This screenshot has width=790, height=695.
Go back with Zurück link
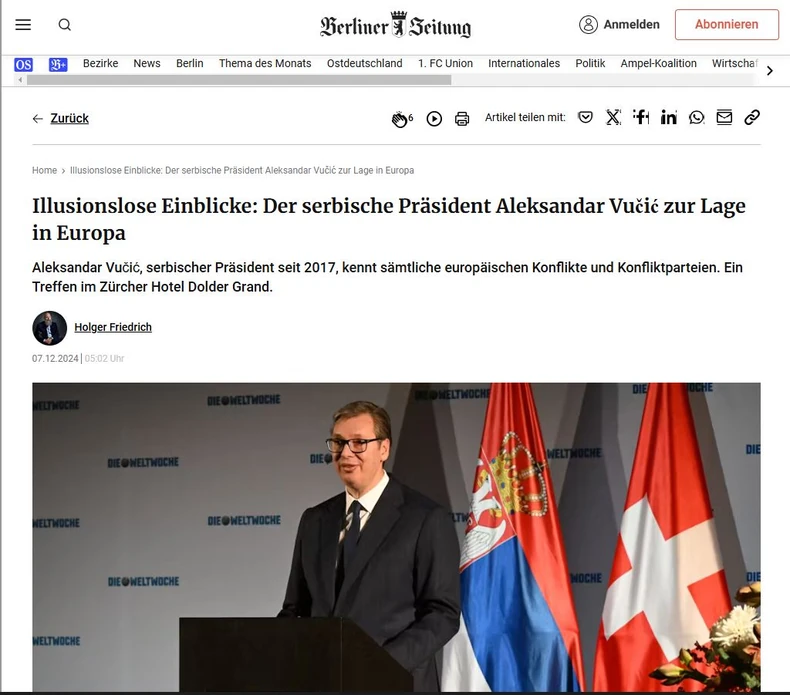coord(60,118)
